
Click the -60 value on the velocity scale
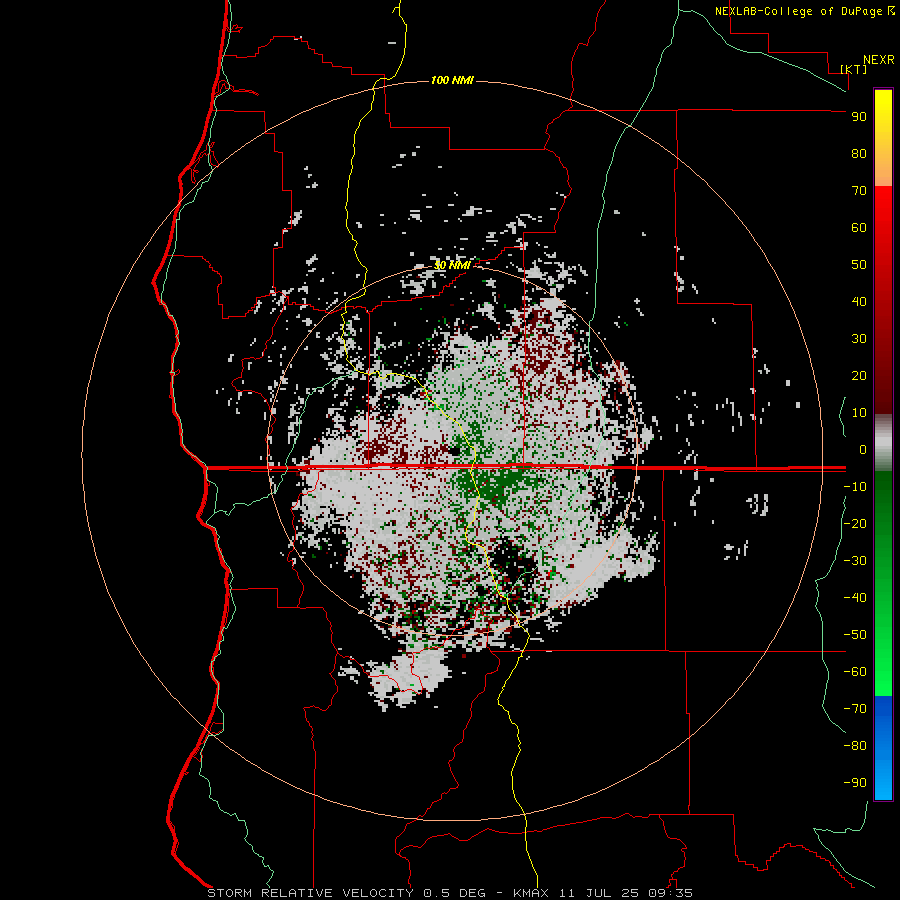click(x=855, y=672)
